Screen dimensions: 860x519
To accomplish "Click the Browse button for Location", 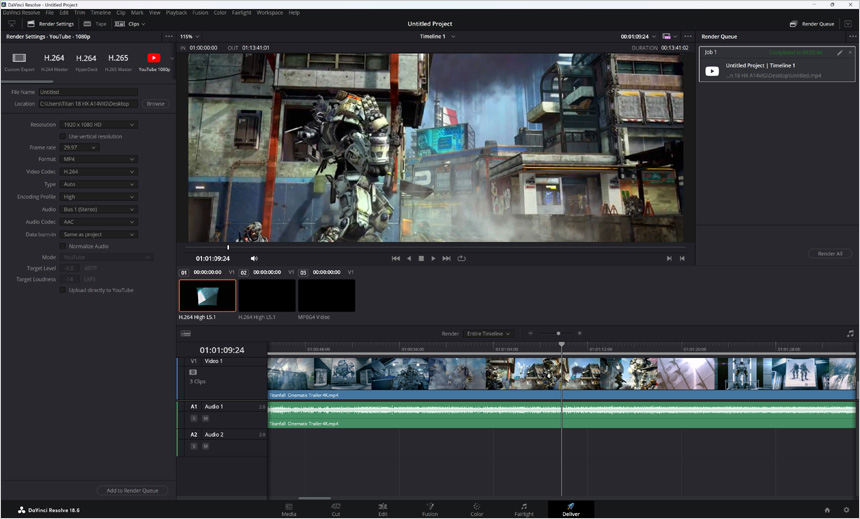I will point(155,103).
